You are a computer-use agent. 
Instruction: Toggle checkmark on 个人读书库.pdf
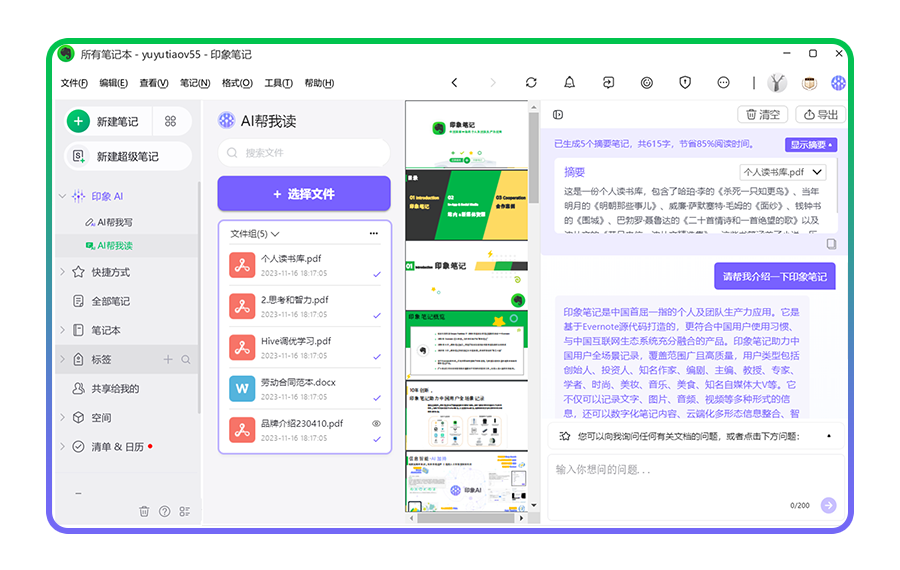[x=377, y=274]
